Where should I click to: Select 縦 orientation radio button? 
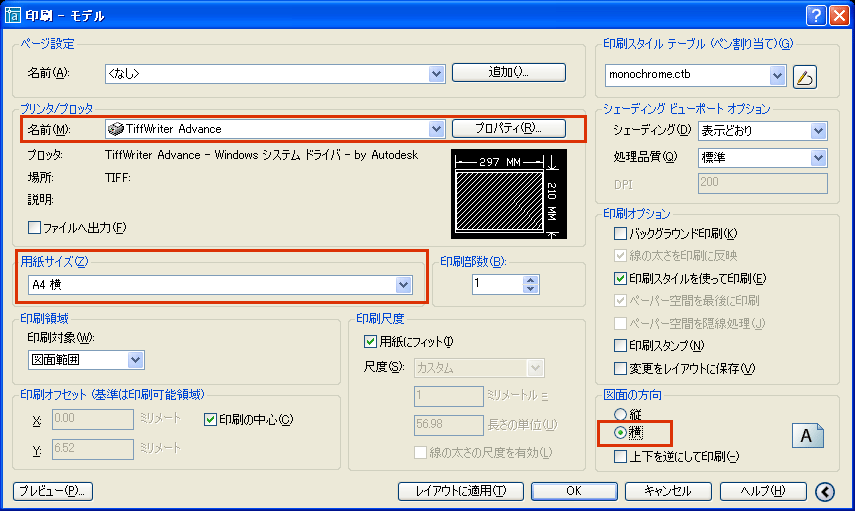click(x=620, y=414)
